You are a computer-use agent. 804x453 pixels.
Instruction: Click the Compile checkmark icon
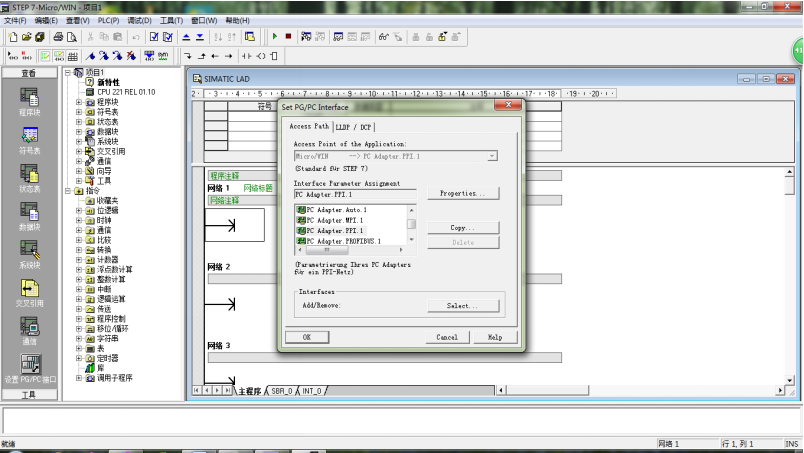154,37
